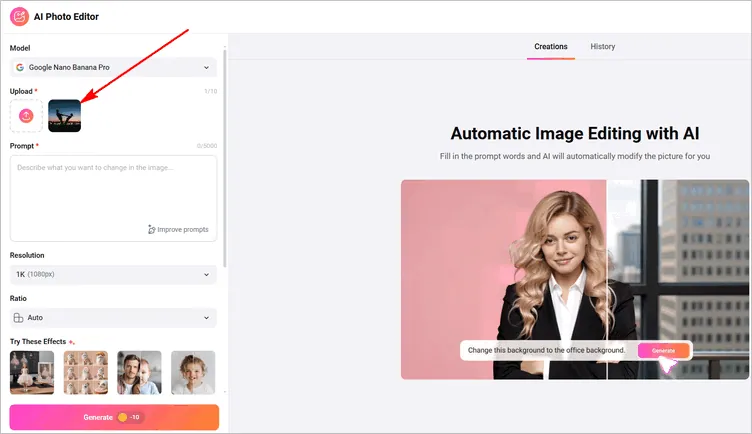The width and height of the screenshot is (752, 434).
Task: Choose the ballerina figurine effect thumbnail
Action: [x=32, y=373]
